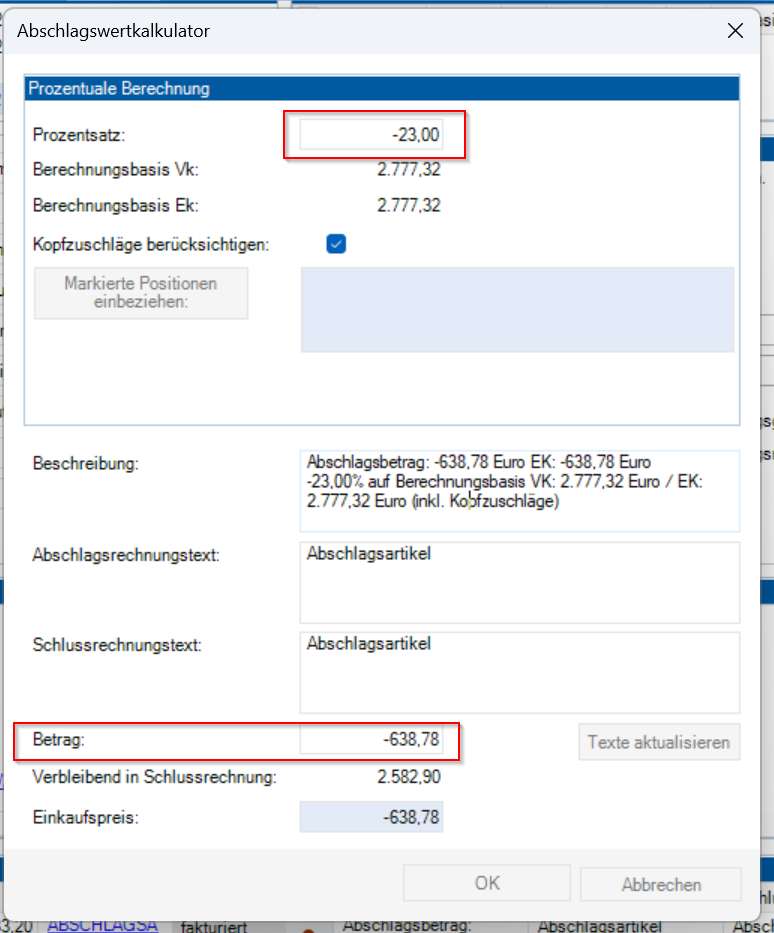This screenshot has width=774, height=933.
Task: Click the Prozentuale Berechnung section header
Action: point(380,89)
